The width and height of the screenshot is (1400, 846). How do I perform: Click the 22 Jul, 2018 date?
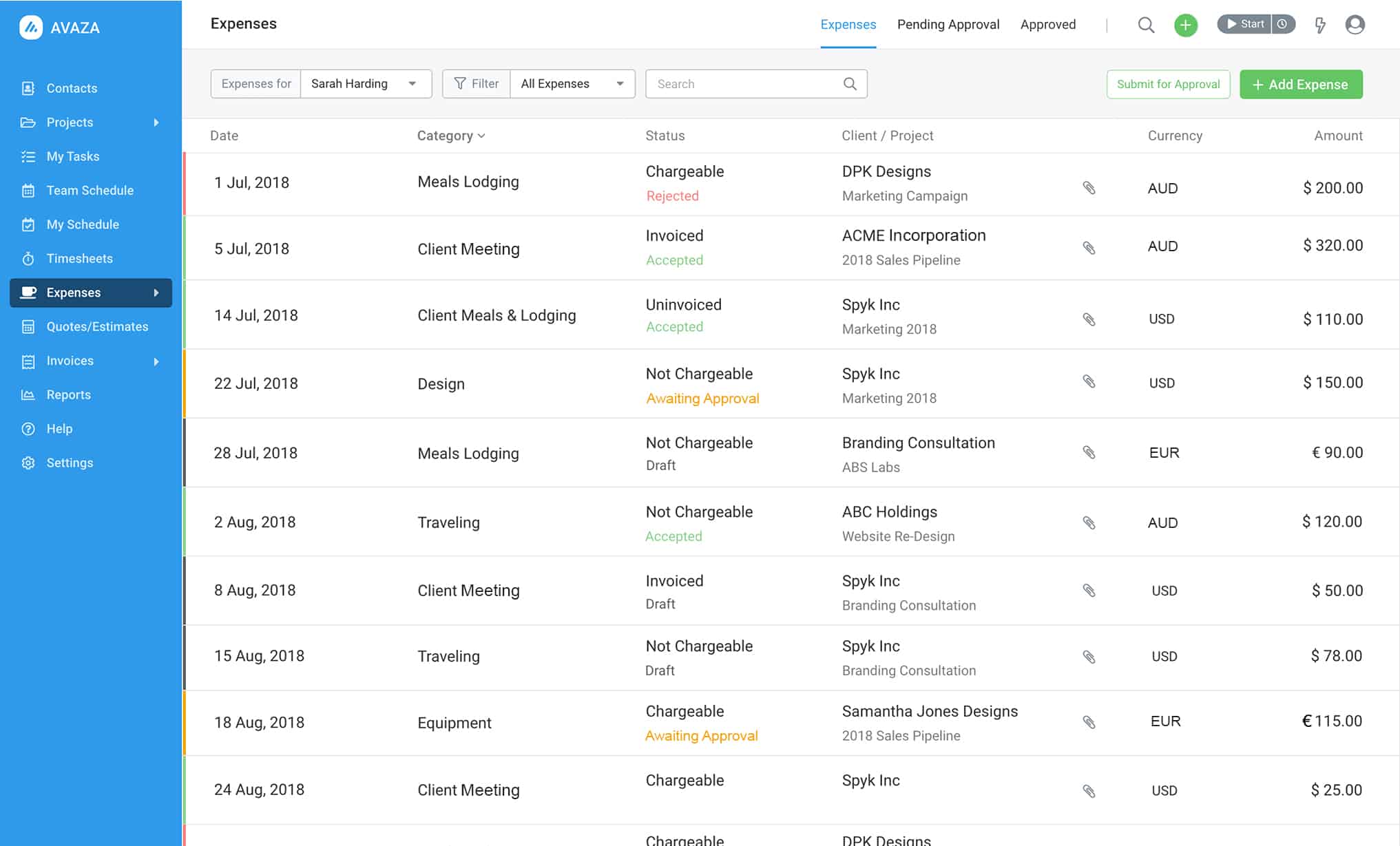[255, 383]
